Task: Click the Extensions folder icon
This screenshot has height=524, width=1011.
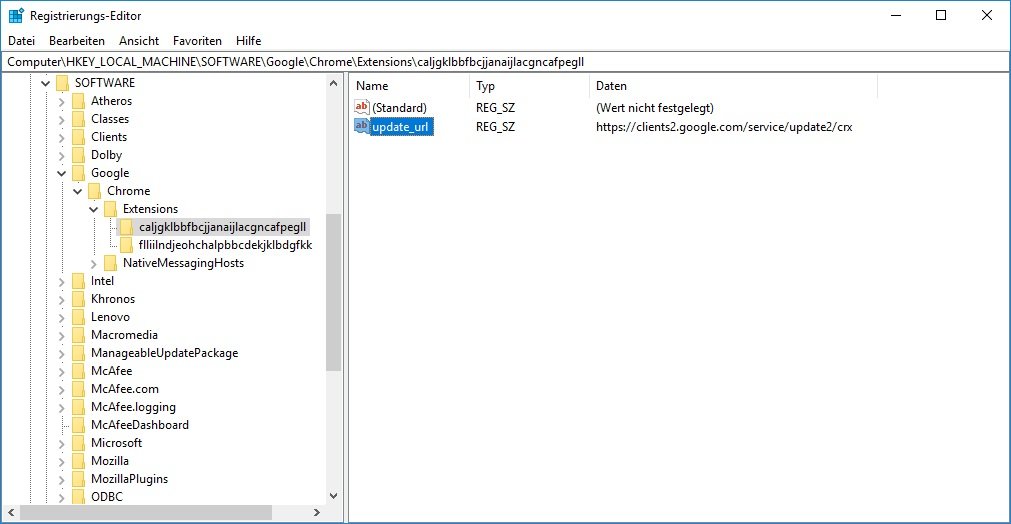Action: (x=111, y=209)
